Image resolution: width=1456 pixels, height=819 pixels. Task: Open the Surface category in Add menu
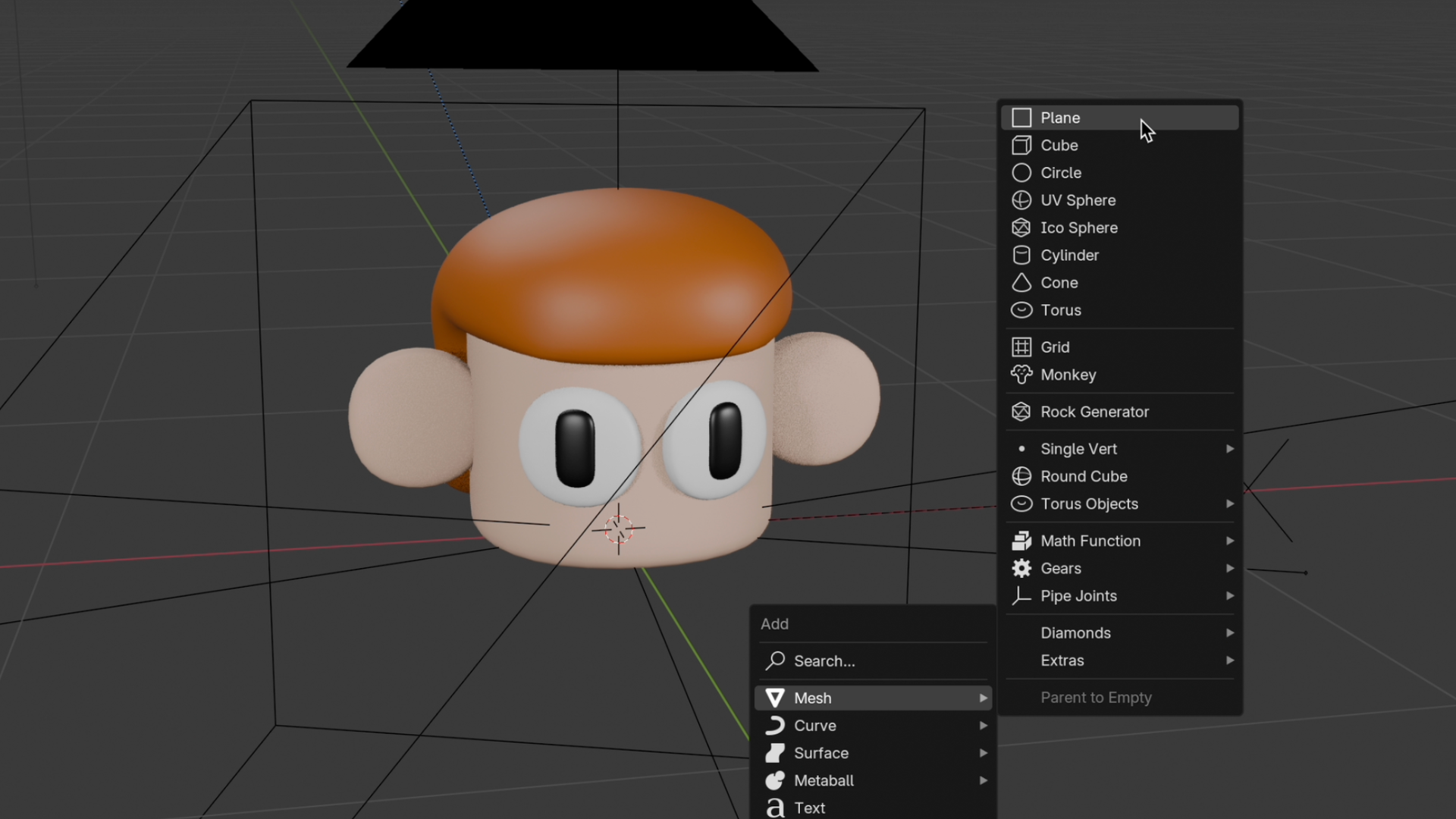(874, 753)
